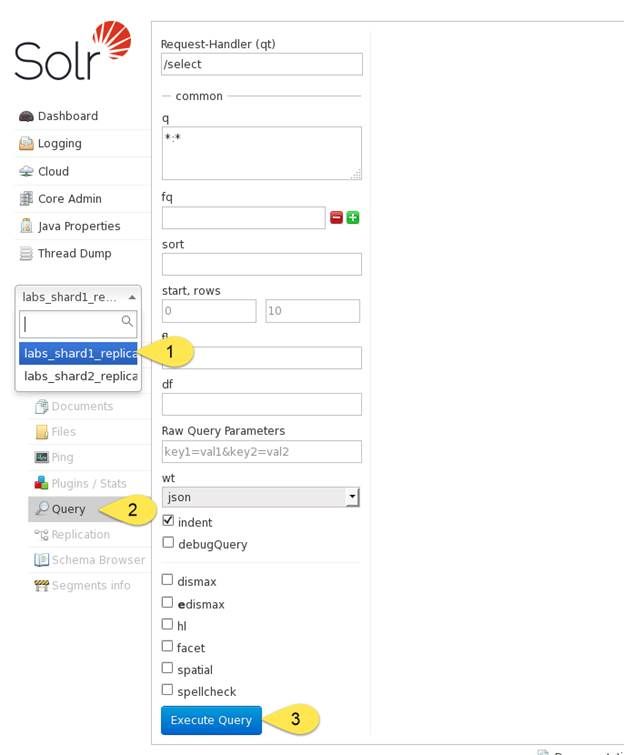624x755 pixels.
Task: Open the Dashboard page
Action: 68,116
